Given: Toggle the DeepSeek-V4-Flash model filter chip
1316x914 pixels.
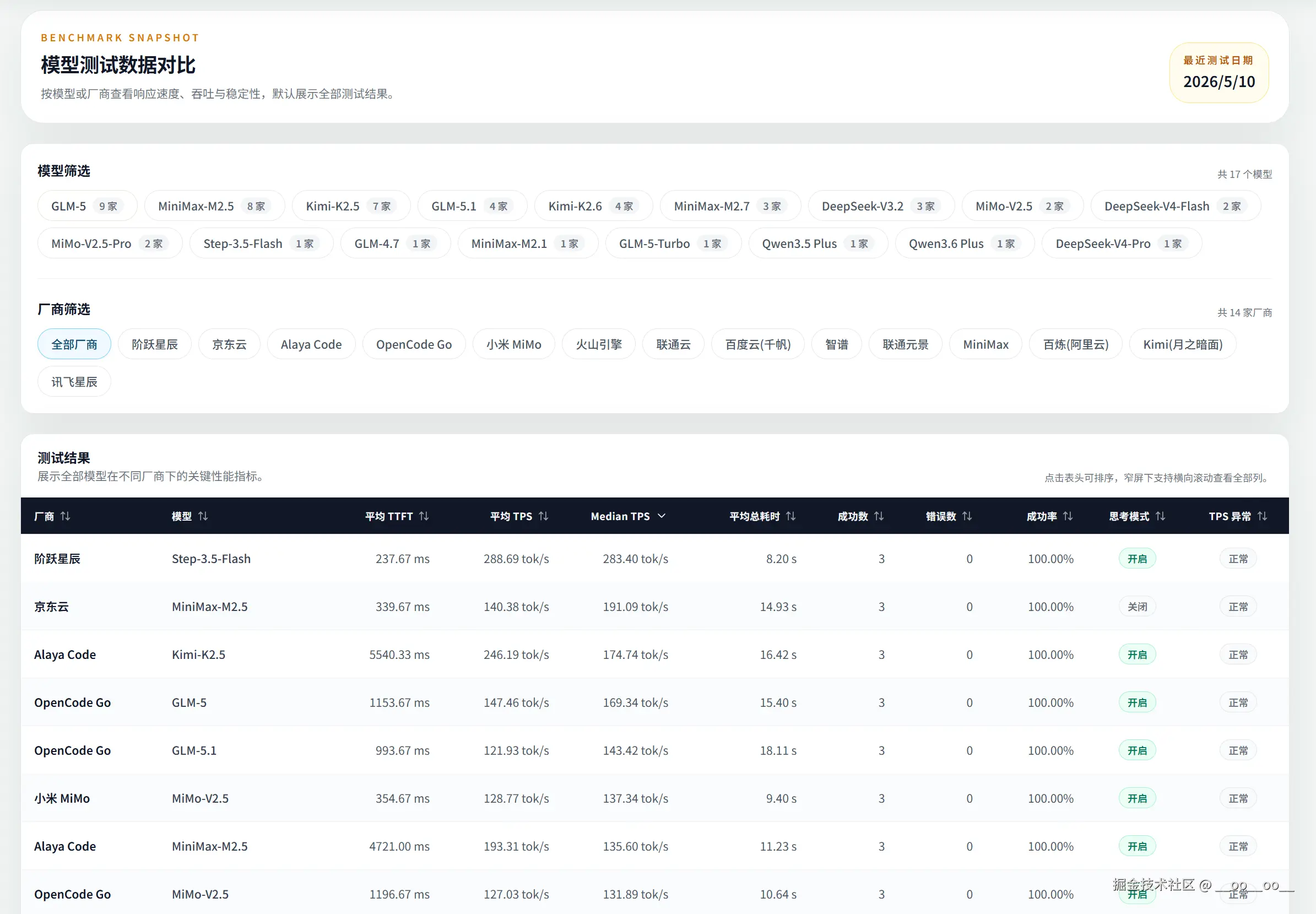Looking at the screenshot, I should coord(1175,206).
